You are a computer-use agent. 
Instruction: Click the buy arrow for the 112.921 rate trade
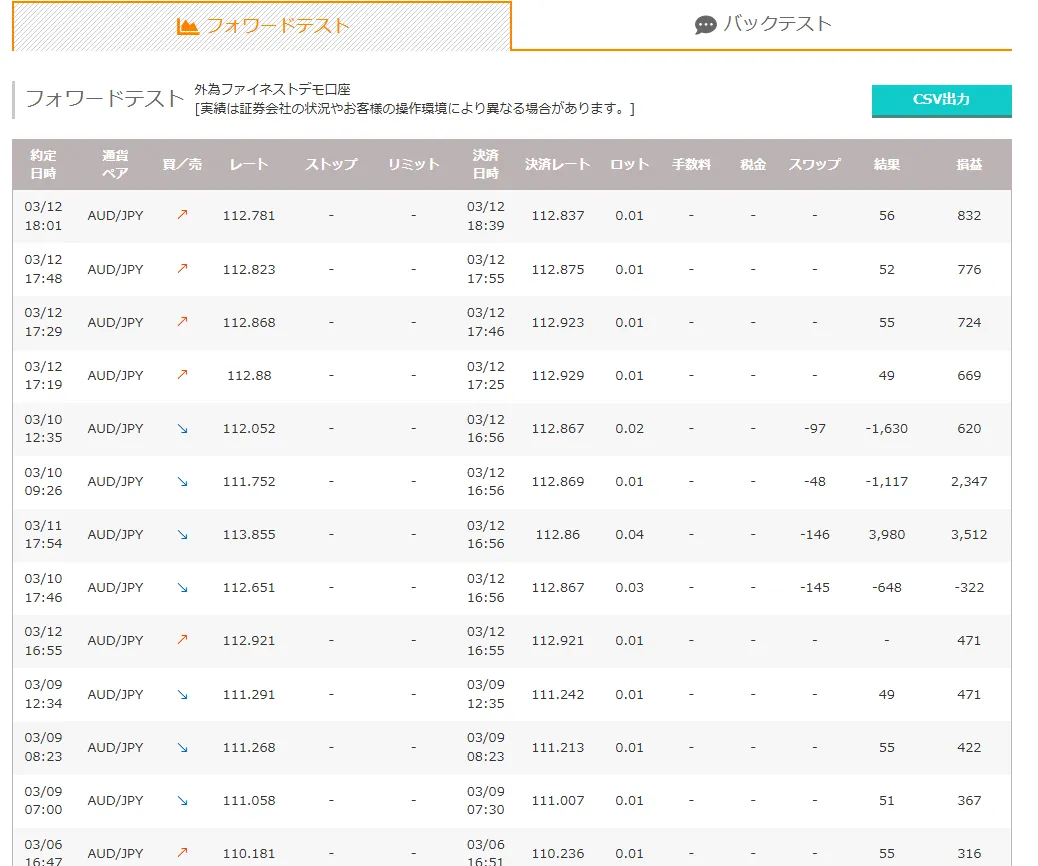point(182,640)
